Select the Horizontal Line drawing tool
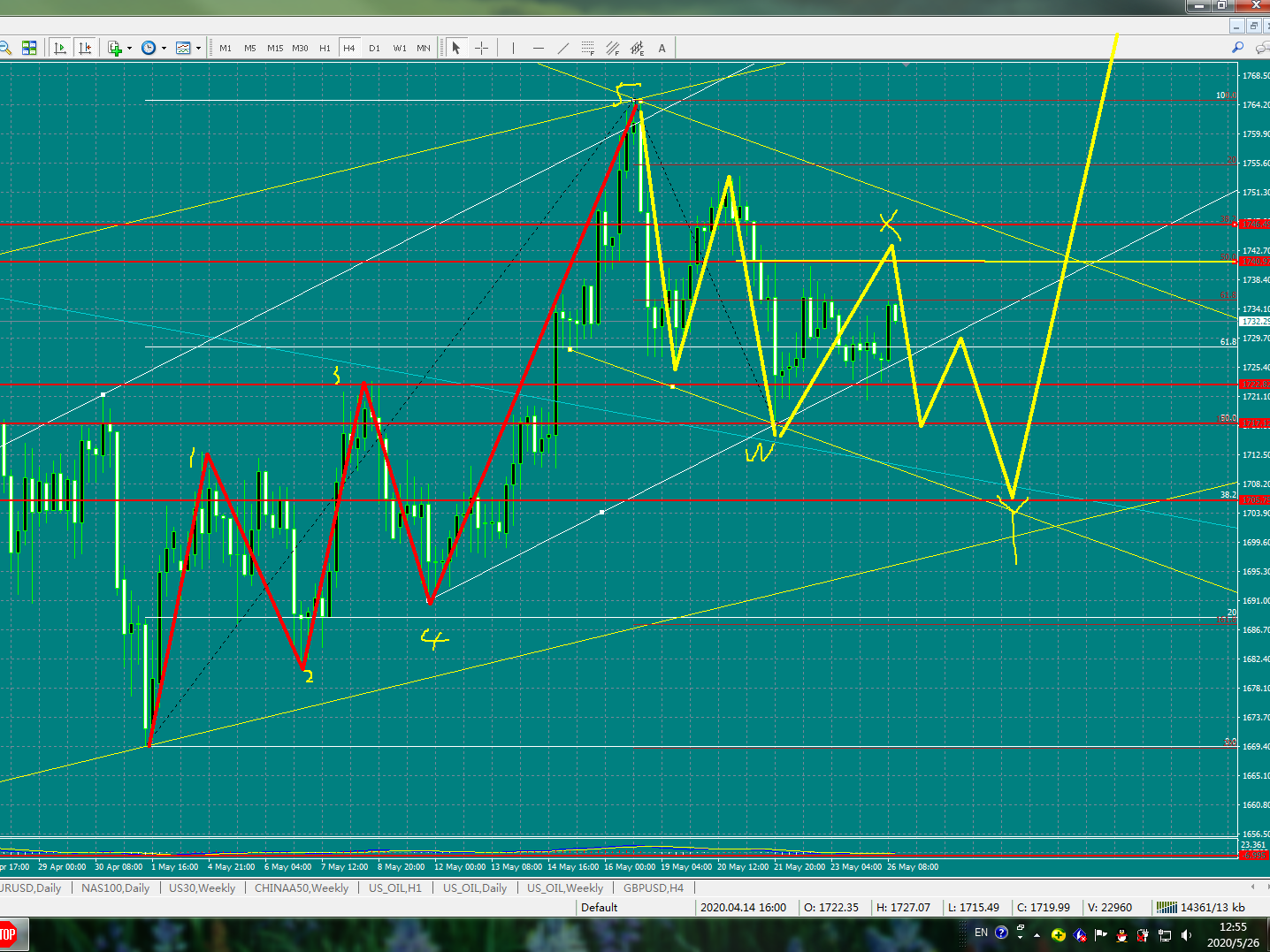Image resolution: width=1270 pixels, height=952 pixels. tap(538, 48)
